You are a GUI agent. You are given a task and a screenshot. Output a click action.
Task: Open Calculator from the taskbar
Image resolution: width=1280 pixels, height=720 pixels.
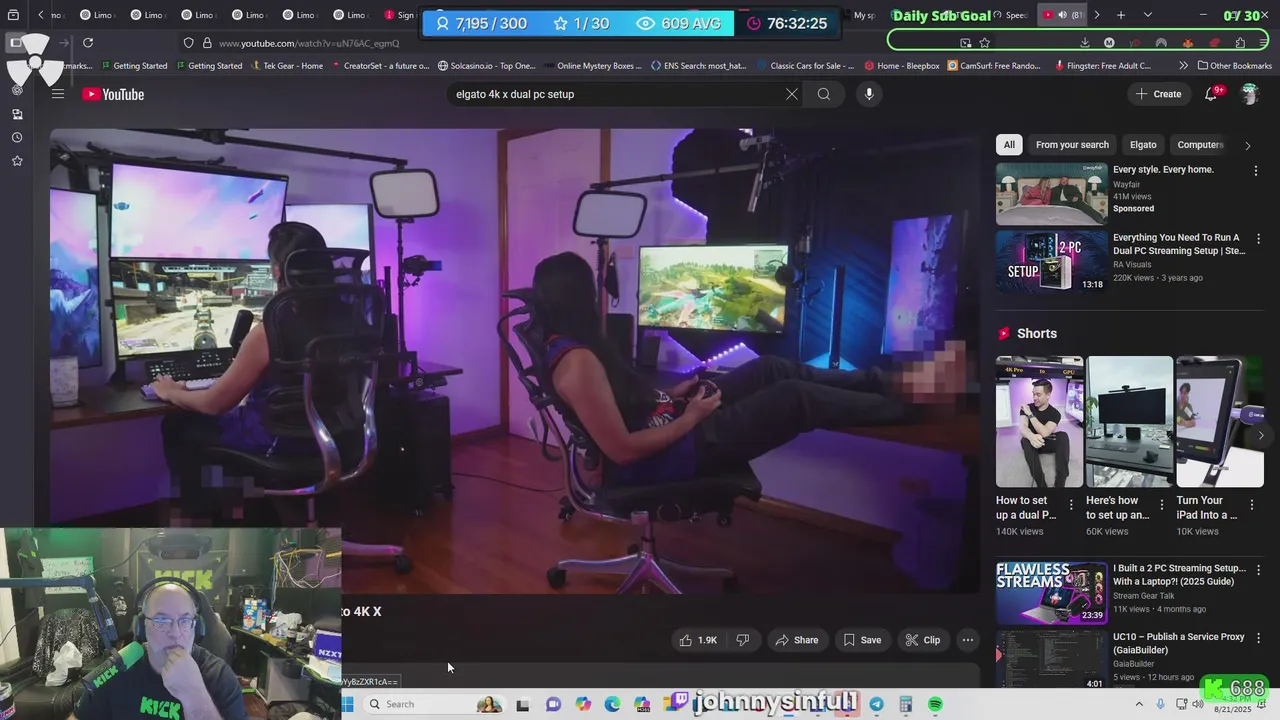click(x=905, y=704)
